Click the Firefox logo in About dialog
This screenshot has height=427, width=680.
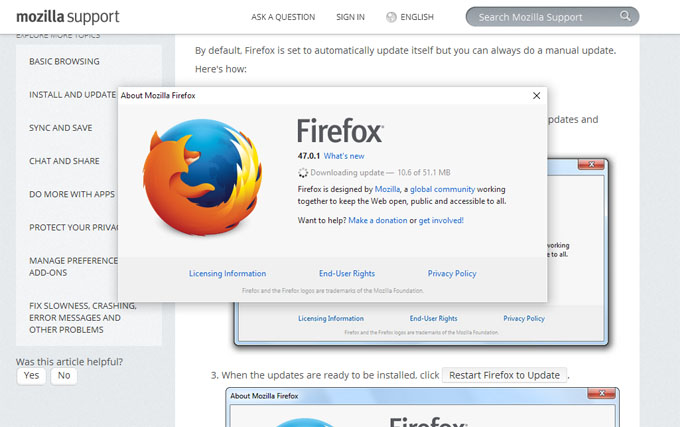pyautogui.click(x=202, y=177)
